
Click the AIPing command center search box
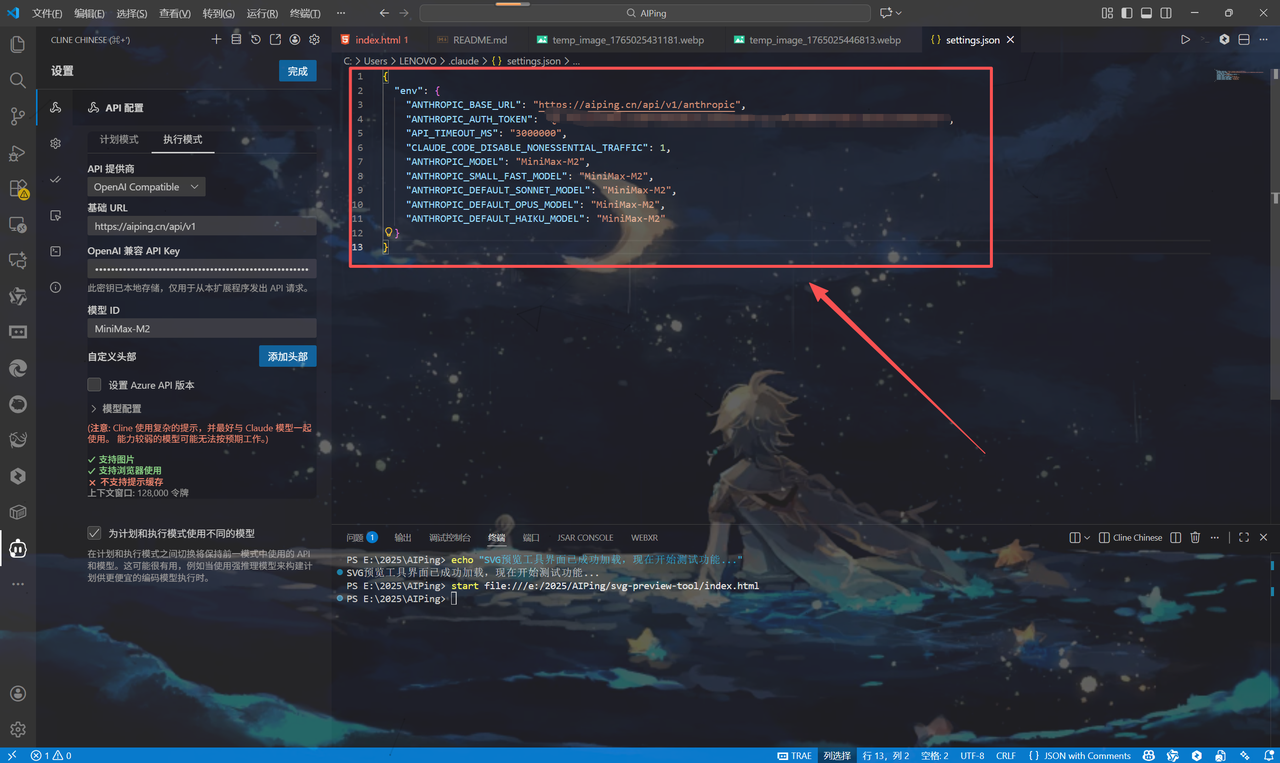(x=645, y=13)
